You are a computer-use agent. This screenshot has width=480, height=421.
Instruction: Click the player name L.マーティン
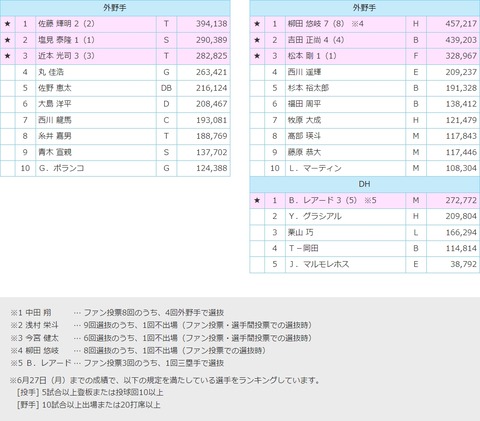315,168
